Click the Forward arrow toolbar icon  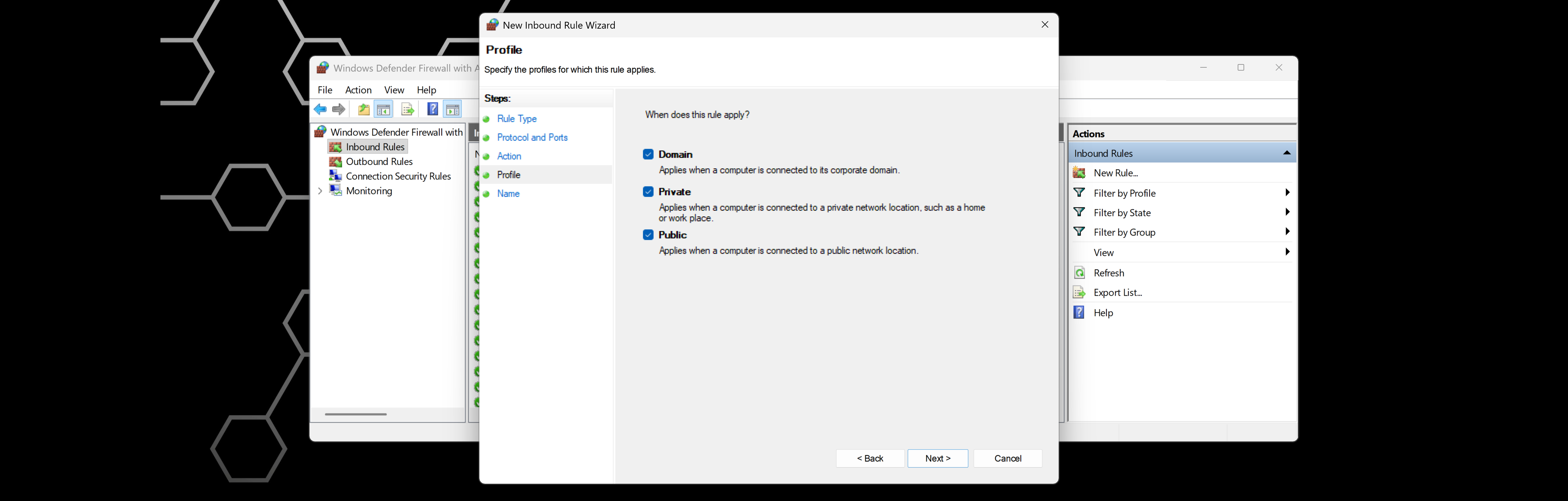click(339, 110)
